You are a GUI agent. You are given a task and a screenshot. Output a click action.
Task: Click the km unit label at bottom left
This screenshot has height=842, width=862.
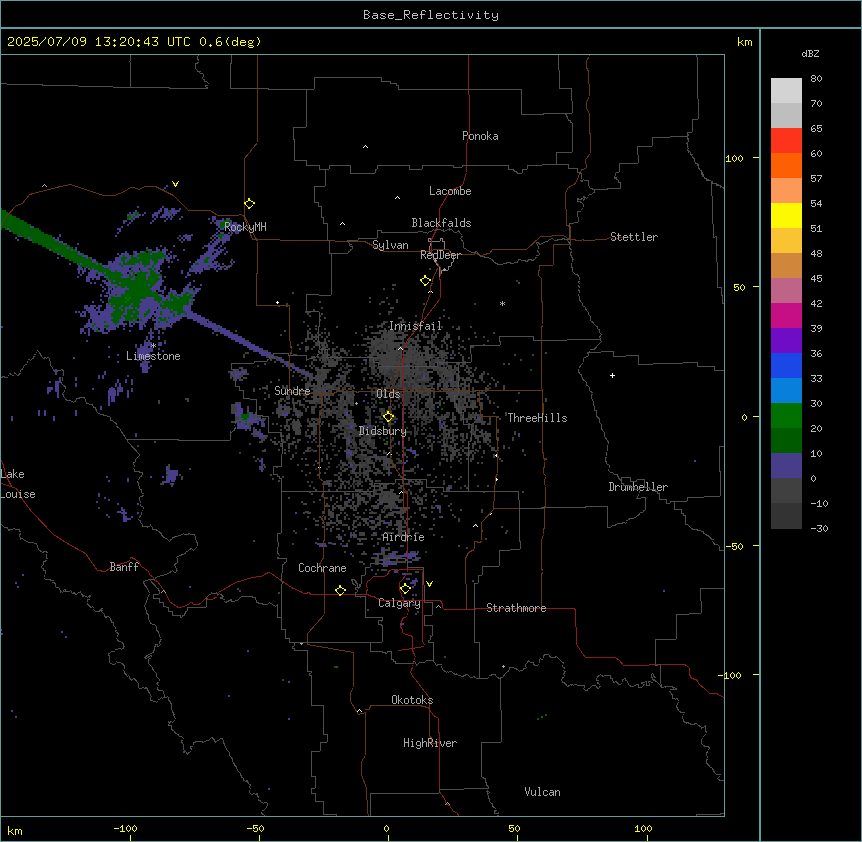pos(15,830)
